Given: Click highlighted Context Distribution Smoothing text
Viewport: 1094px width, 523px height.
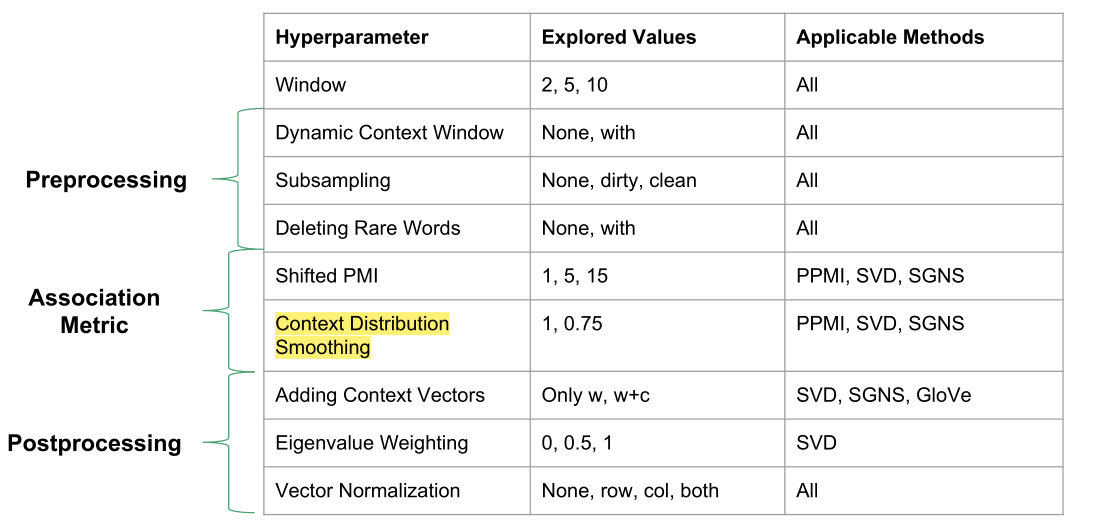Looking at the screenshot, I should pos(362,336).
